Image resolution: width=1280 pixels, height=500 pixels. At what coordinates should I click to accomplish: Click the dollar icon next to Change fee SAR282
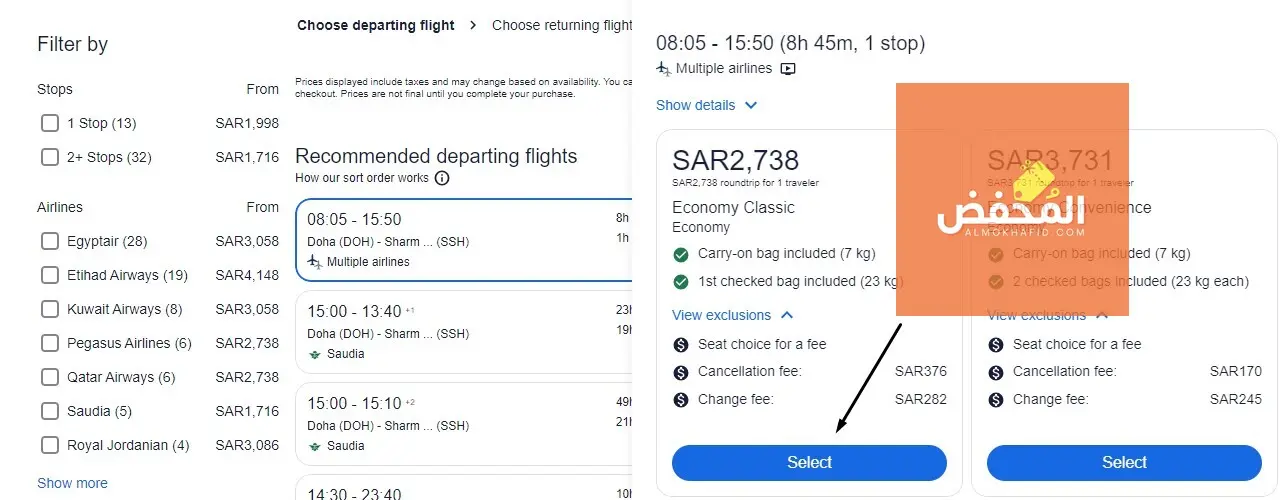tap(681, 400)
